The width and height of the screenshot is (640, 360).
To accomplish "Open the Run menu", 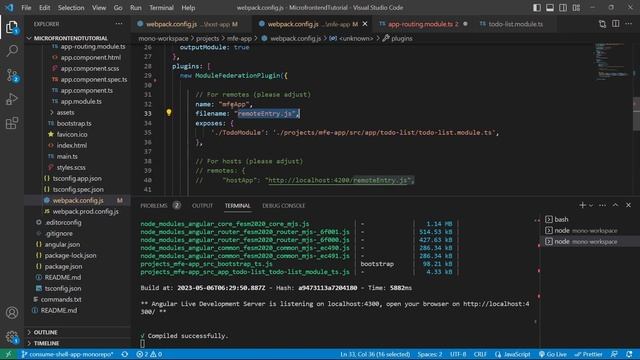I will coord(136,8).
